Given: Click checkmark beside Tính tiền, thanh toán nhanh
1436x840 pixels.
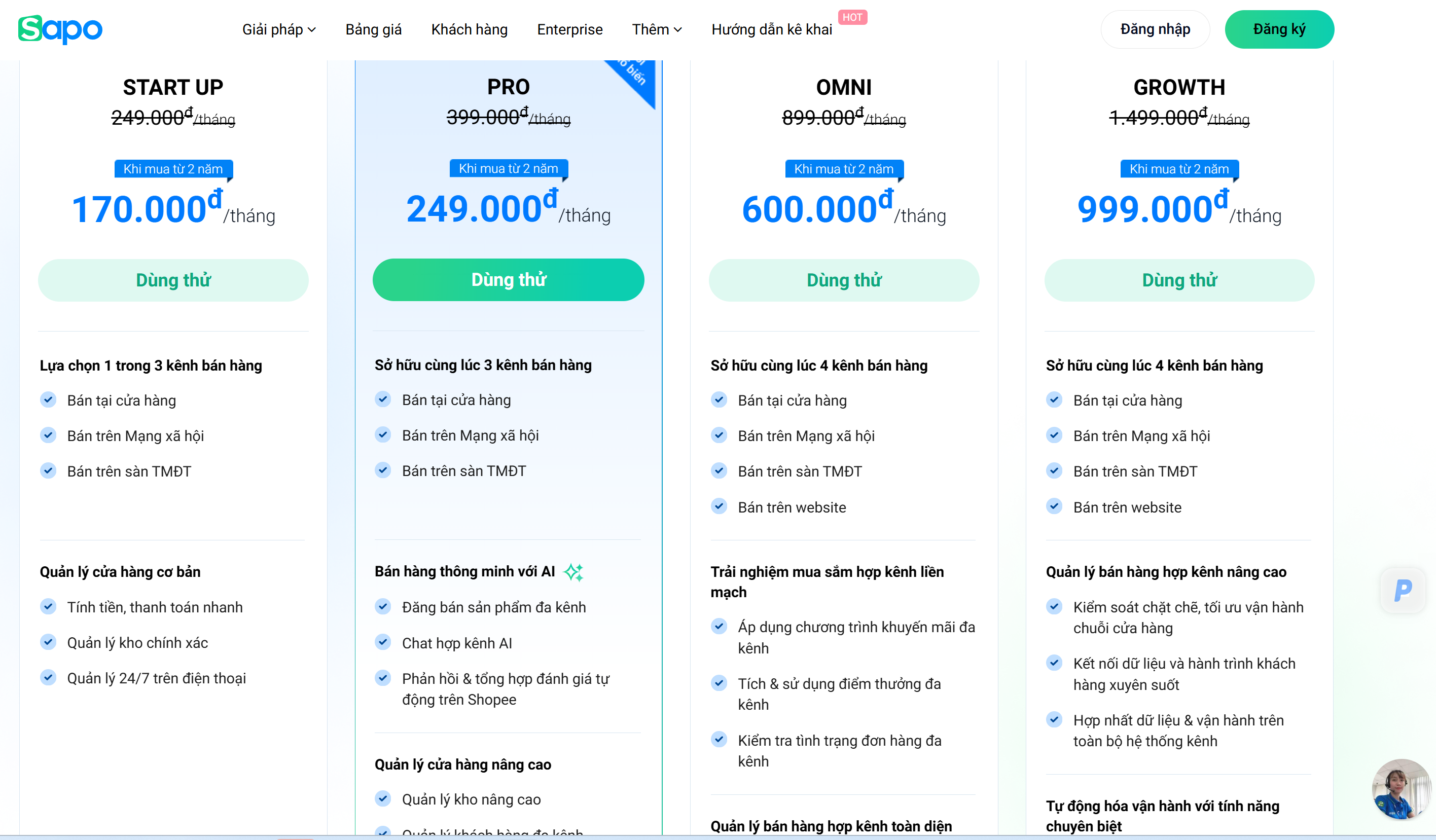Looking at the screenshot, I should tap(49, 607).
